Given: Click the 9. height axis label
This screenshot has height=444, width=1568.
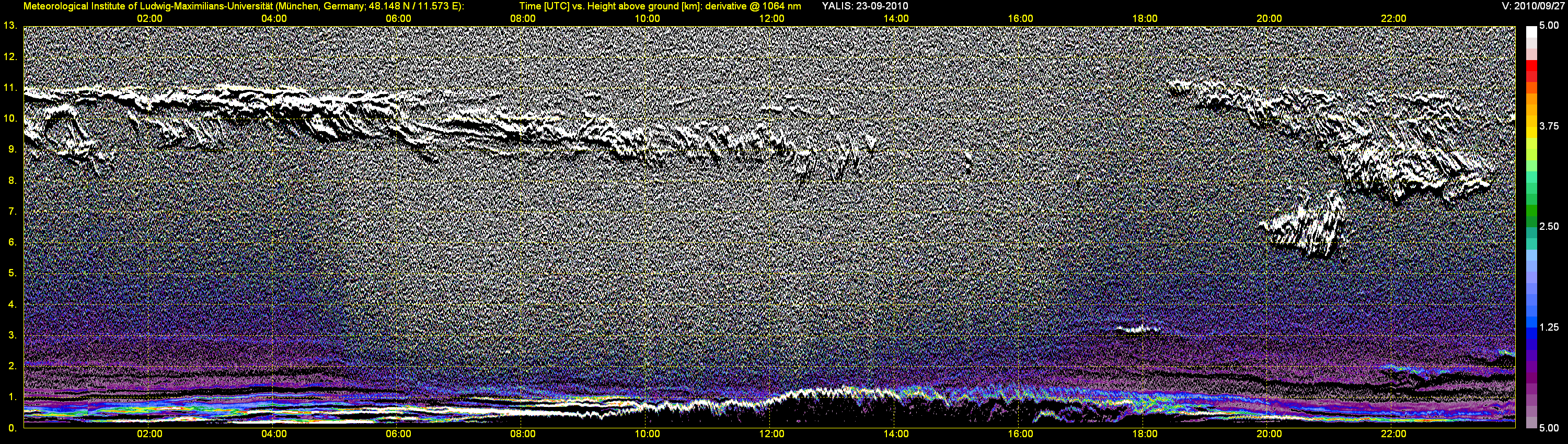Looking at the screenshot, I should click(12, 149).
